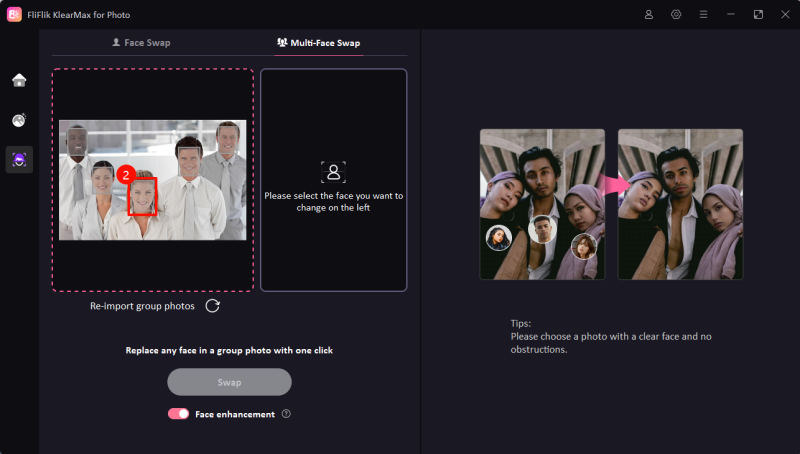Click Face enhancement help question mark

pos(286,414)
